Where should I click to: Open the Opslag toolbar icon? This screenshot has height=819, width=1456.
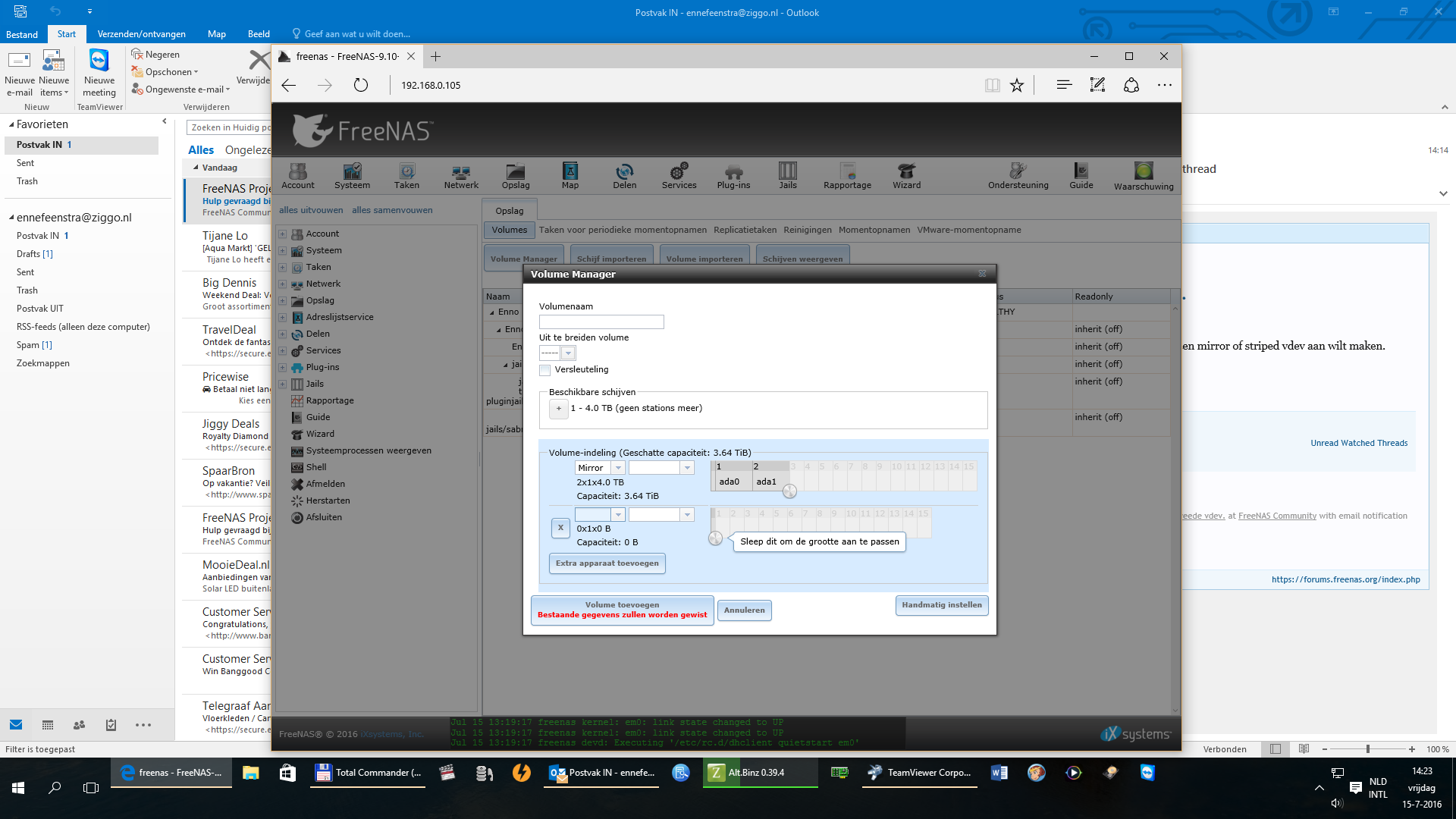coord(516,176)
